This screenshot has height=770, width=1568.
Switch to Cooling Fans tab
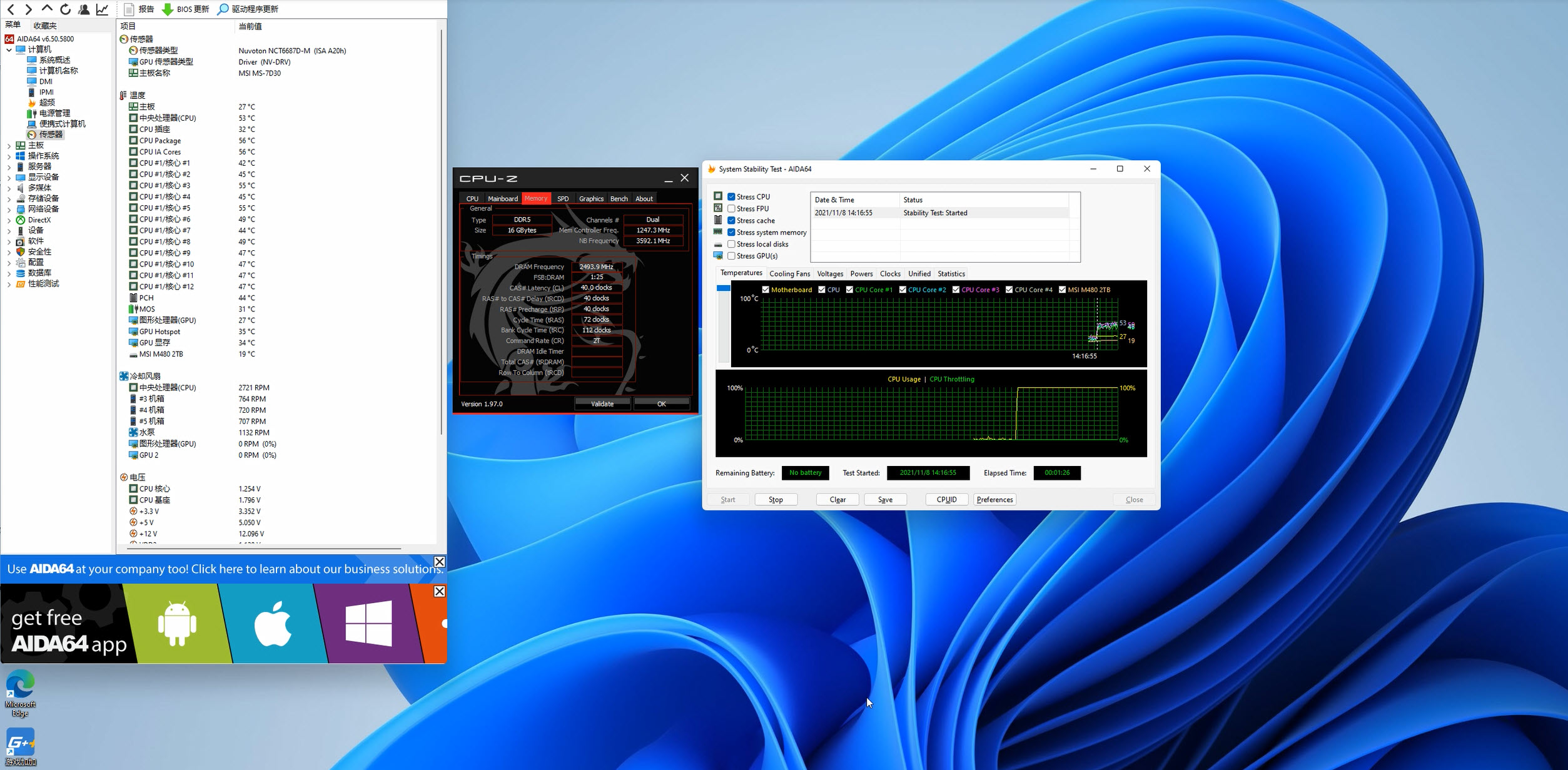pos(789,274)
